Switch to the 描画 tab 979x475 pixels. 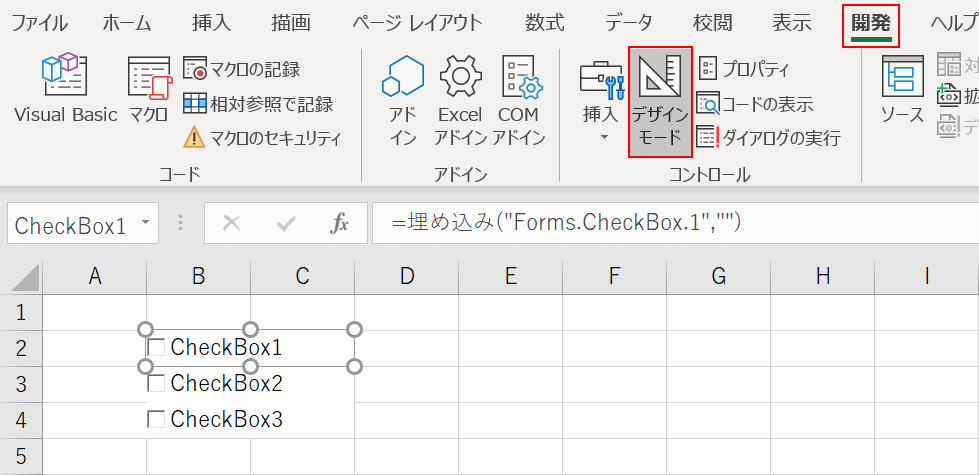click(291, 24)
